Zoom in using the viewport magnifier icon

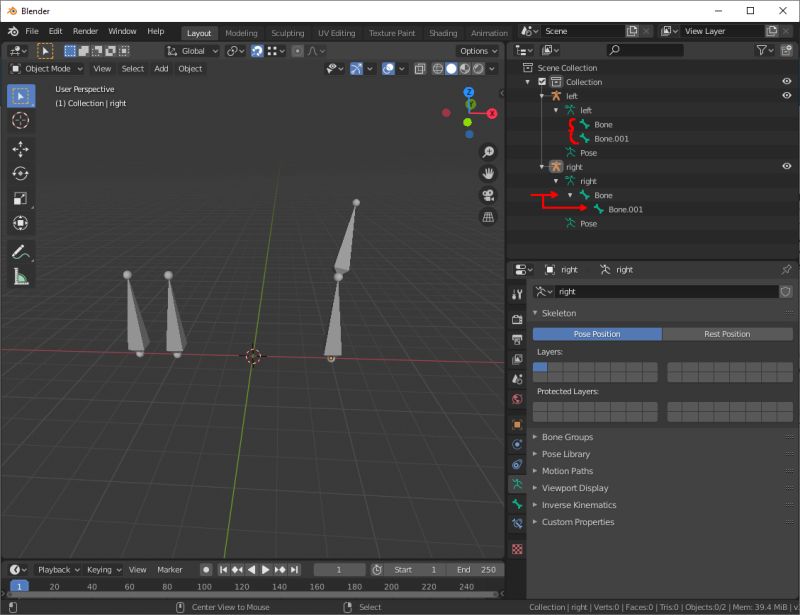pos(488,152)
